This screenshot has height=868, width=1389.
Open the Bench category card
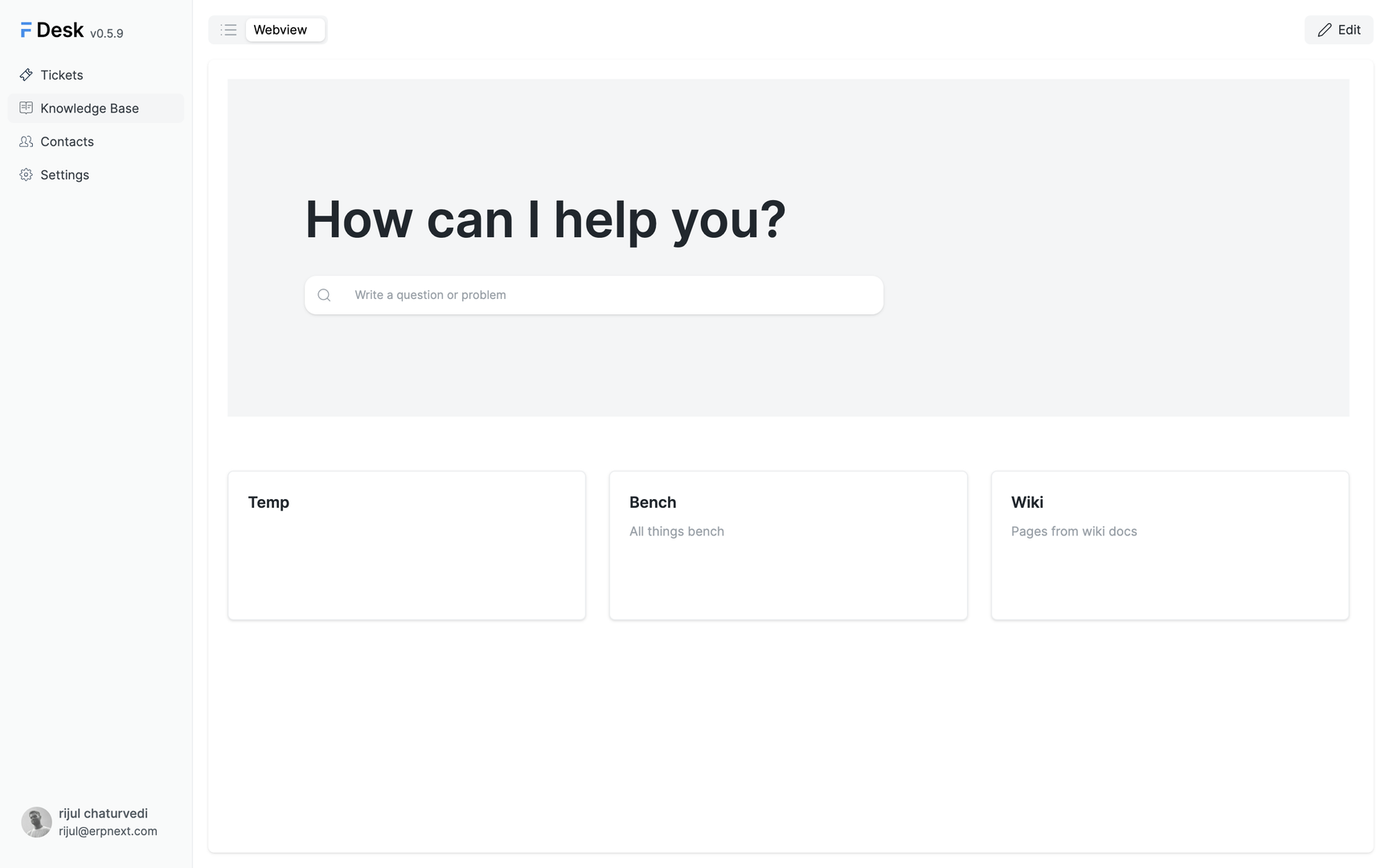pos(789,545)
